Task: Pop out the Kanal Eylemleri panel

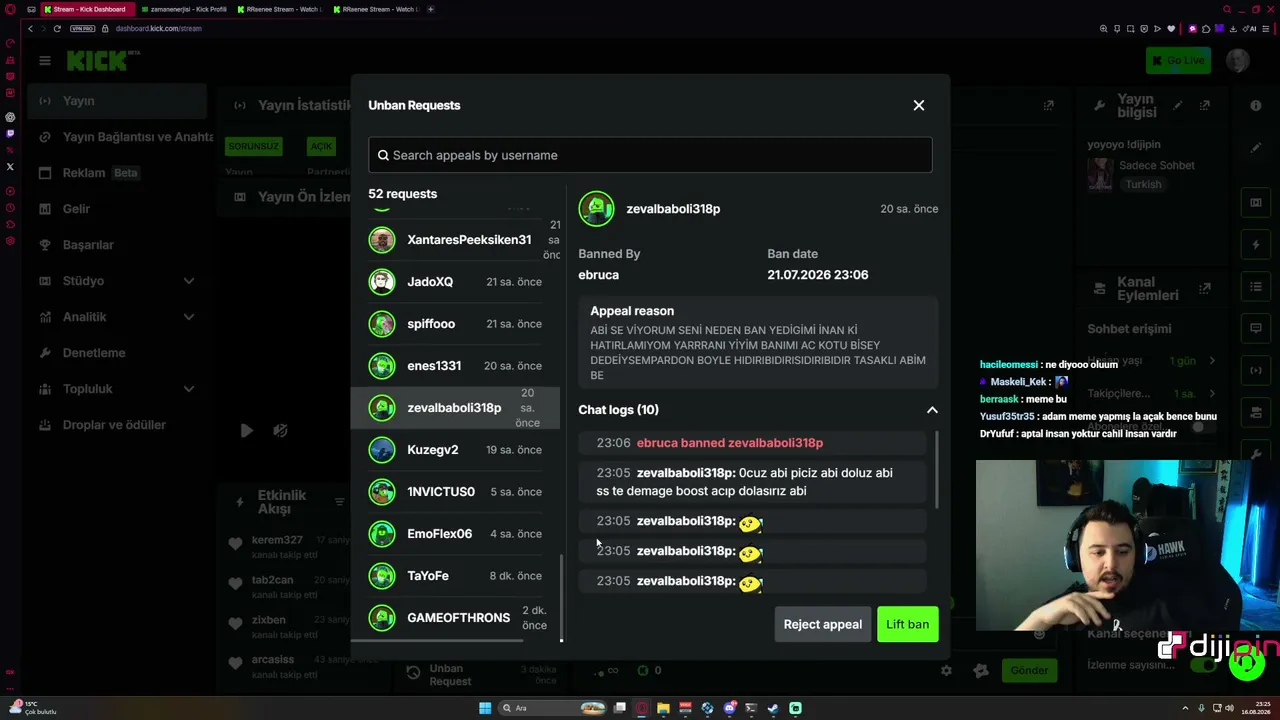Action: coord(1205,289)
